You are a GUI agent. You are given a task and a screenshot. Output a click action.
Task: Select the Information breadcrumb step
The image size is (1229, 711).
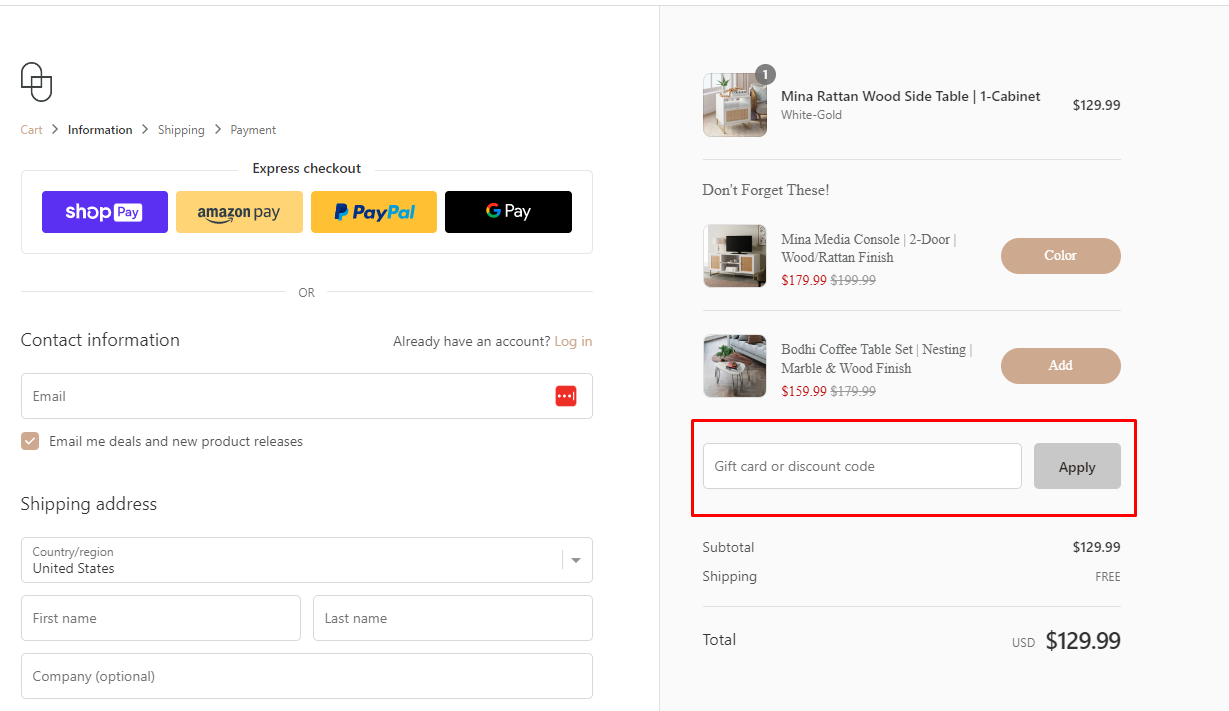(x=100, y=130)
